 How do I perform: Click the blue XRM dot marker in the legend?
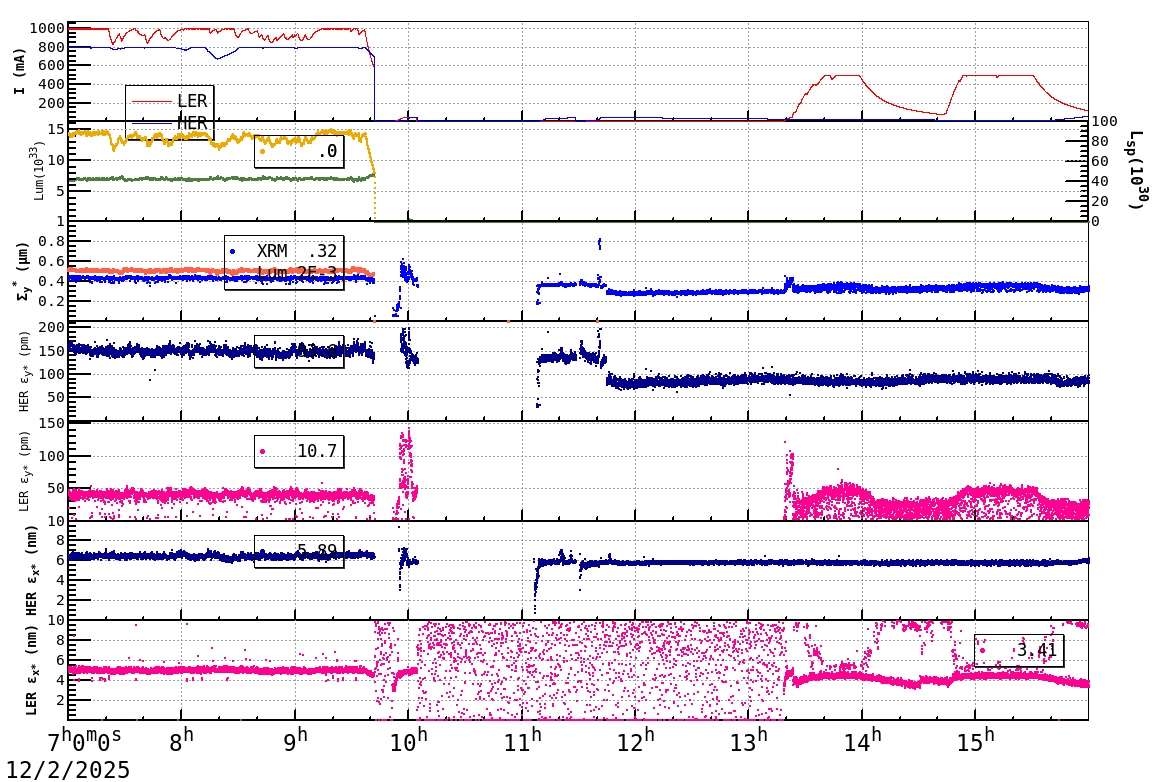[x=233, y=251]
